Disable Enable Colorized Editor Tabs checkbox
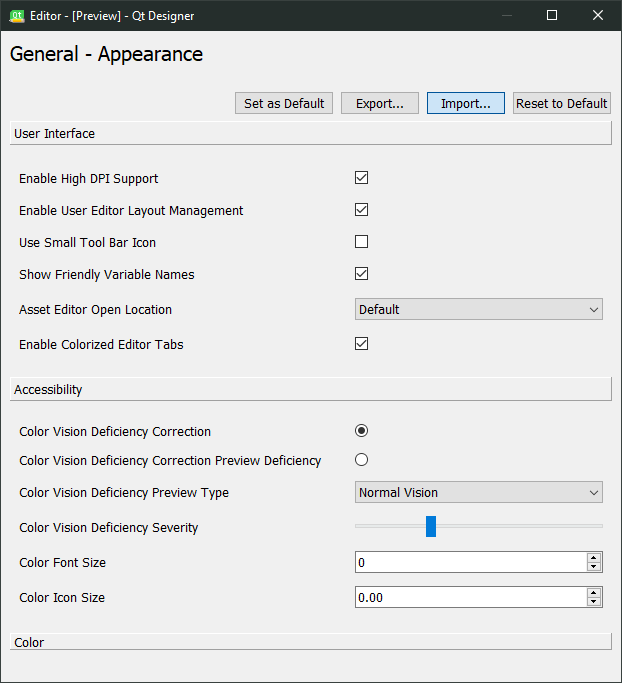 pyautogui.click(x=362, y=344)
